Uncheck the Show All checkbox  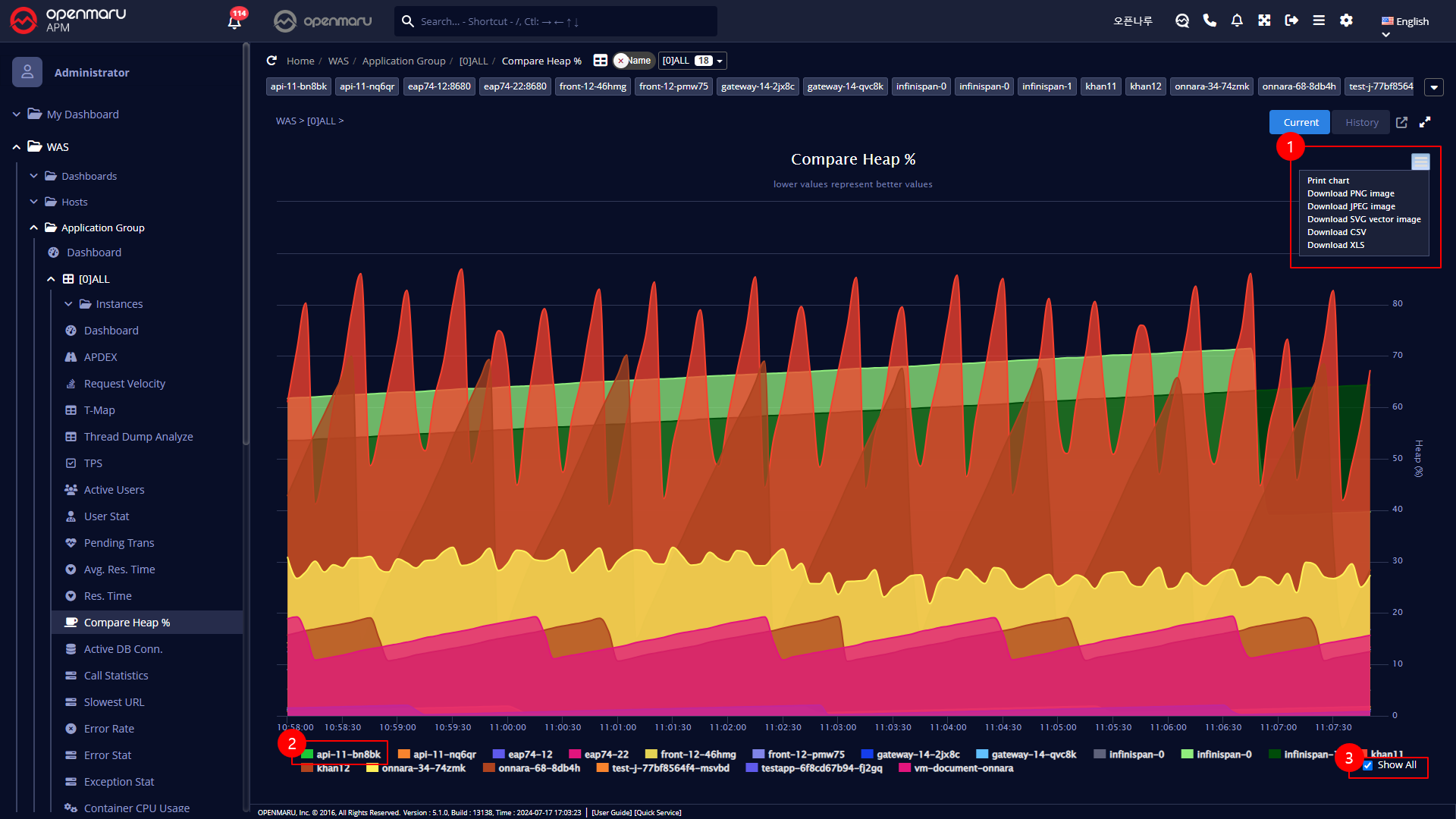(x=1367, y=765)
